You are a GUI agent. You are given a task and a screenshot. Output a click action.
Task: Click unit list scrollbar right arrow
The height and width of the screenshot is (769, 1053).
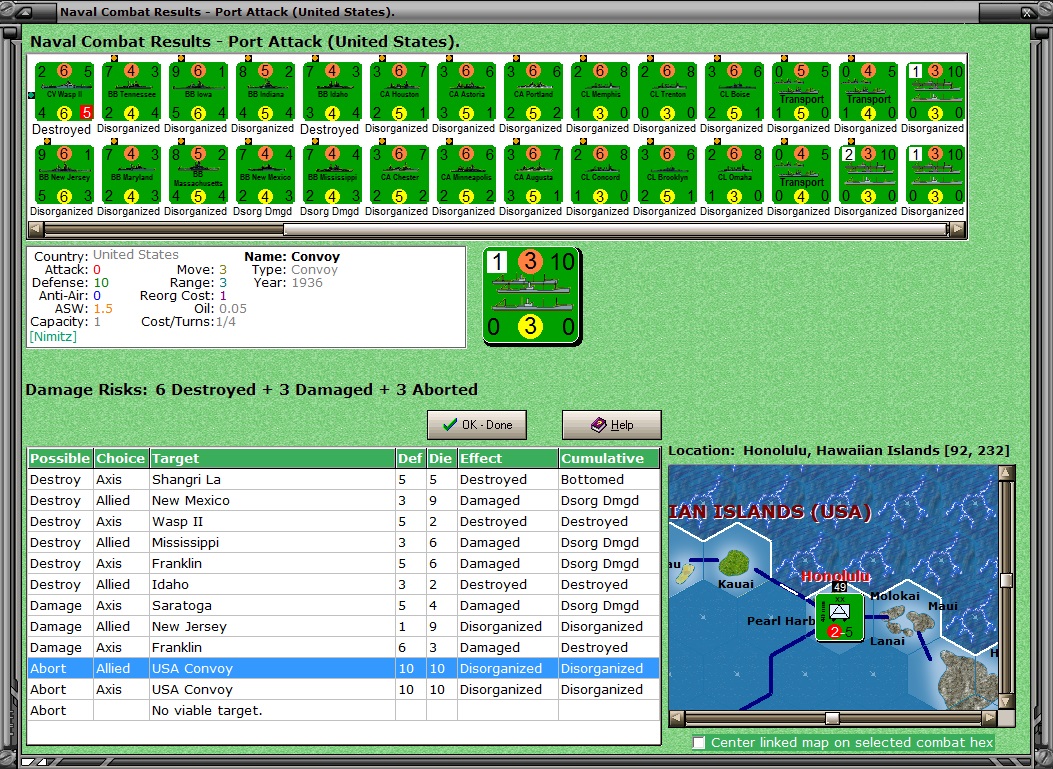click(x=958, y=230)
